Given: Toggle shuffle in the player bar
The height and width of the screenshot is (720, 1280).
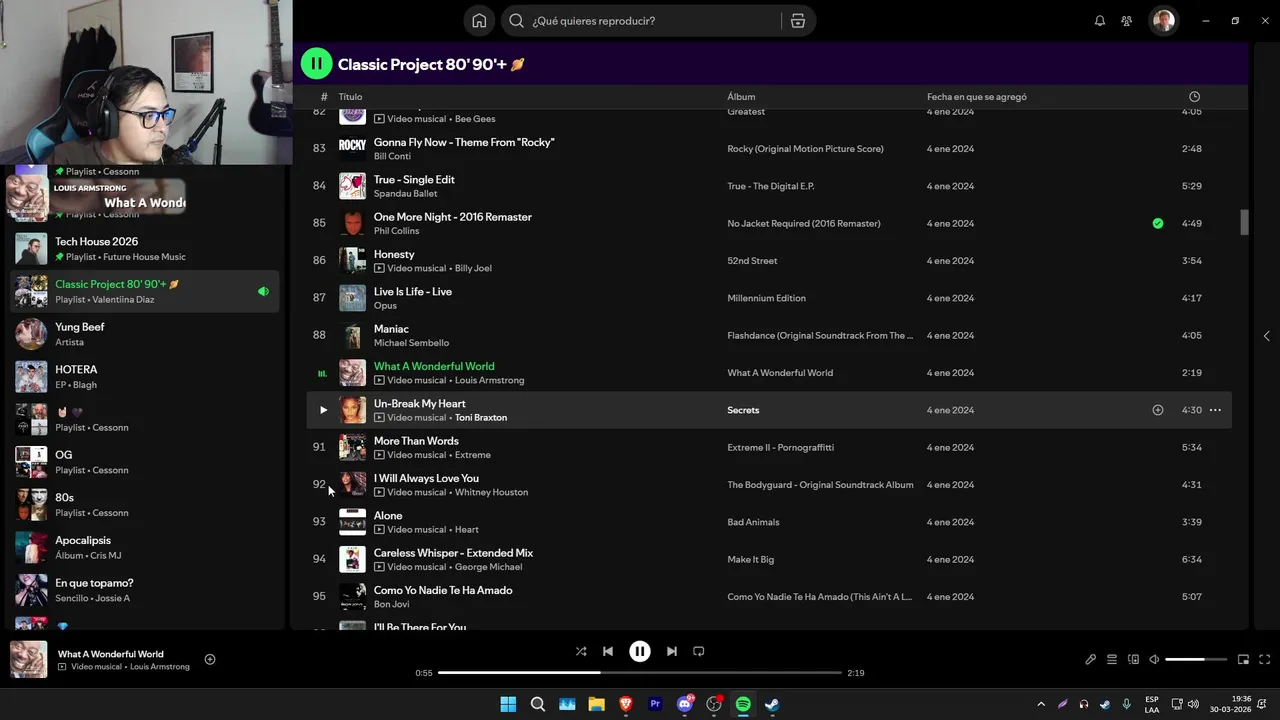Looking at the screenshot, I should click(x=581, y=651).
